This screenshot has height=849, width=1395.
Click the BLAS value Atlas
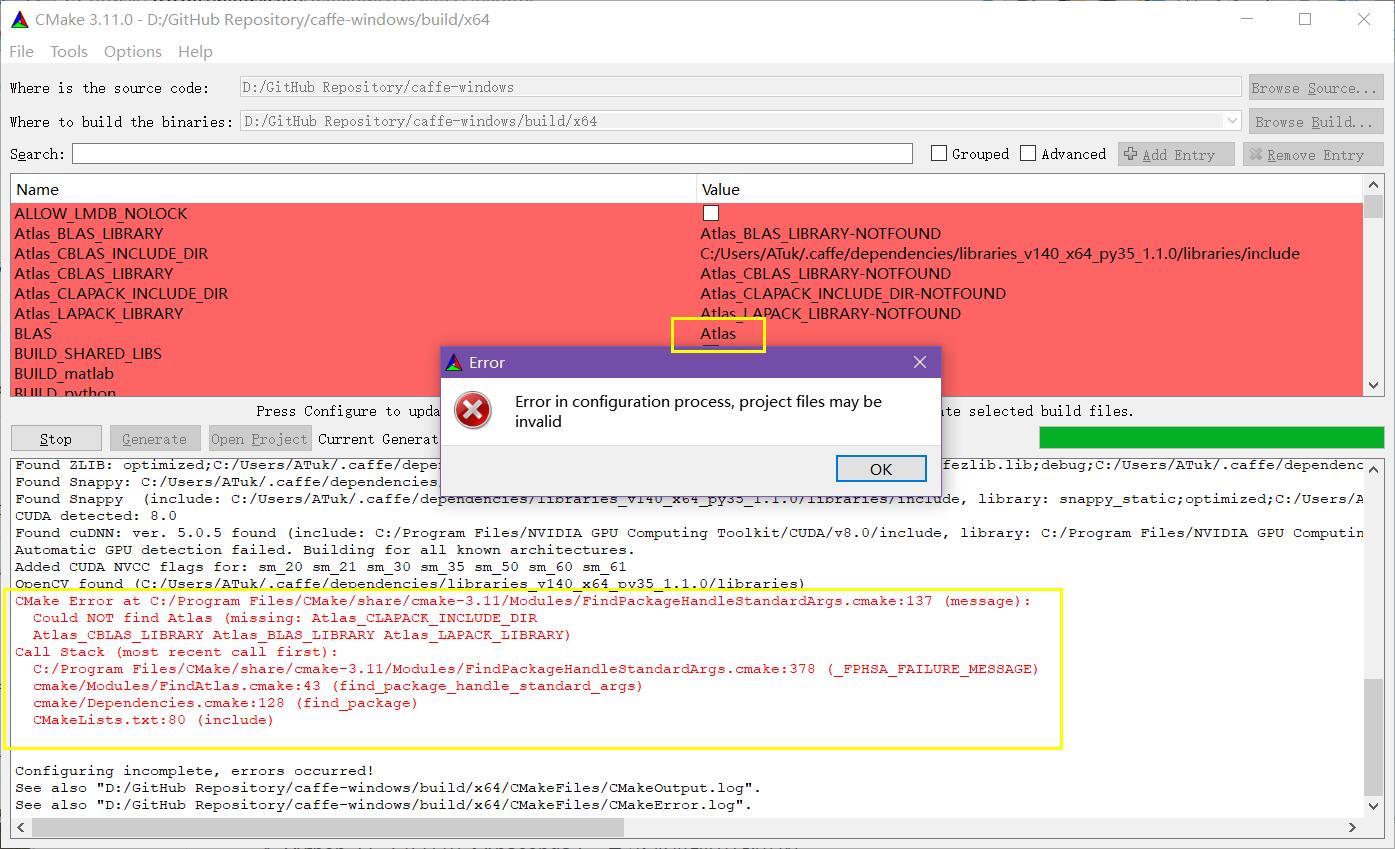(718, 333)
